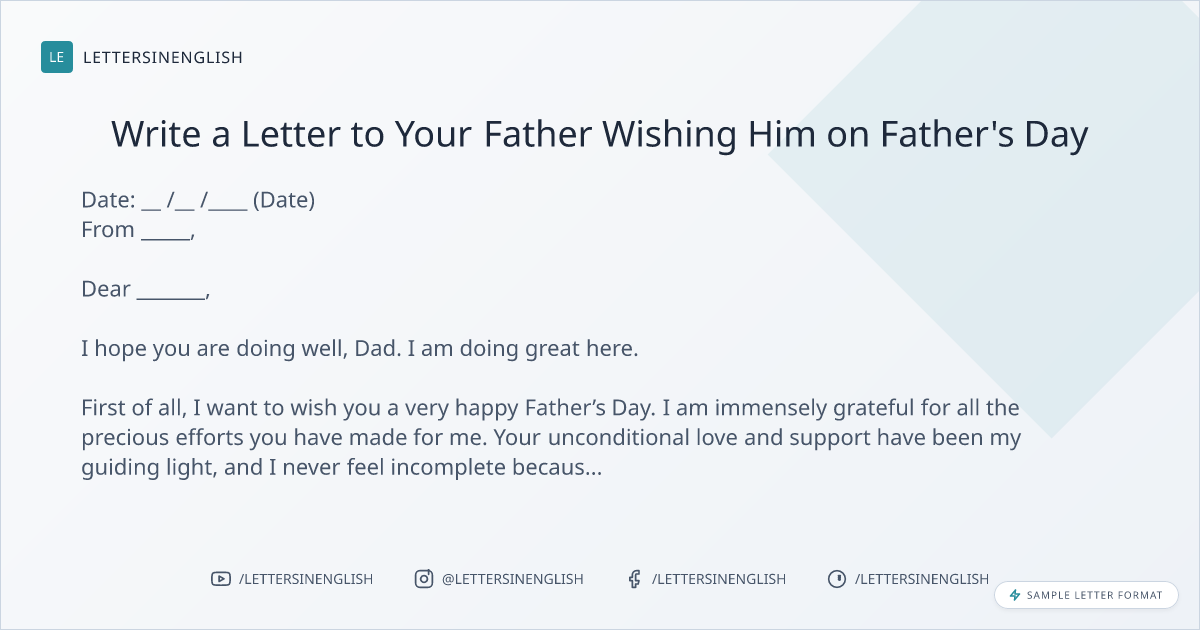Screen dimensions: 1200x630
Task: Click the YouTube icon in the footer
Action: pyautogui.click(x=221, y=579)
